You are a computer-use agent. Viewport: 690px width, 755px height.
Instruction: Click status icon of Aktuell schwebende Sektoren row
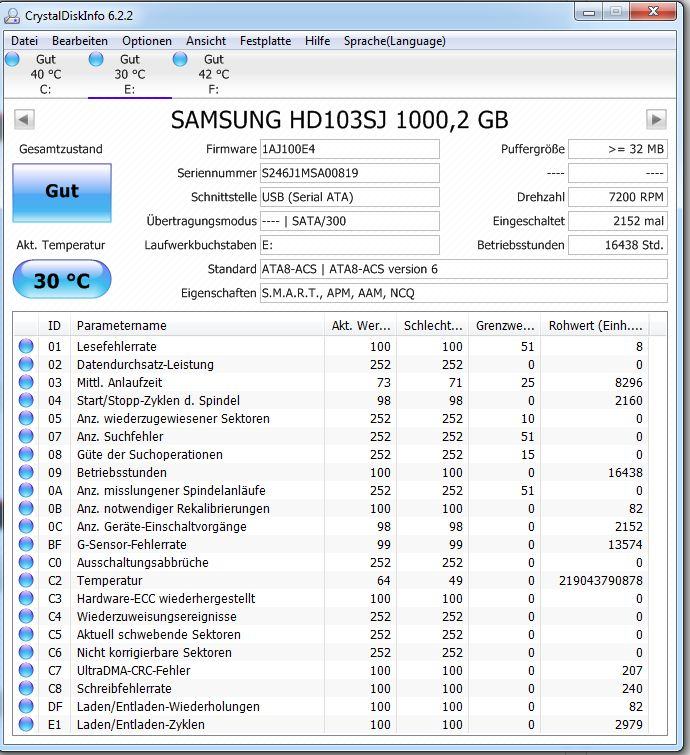(26, 634)
